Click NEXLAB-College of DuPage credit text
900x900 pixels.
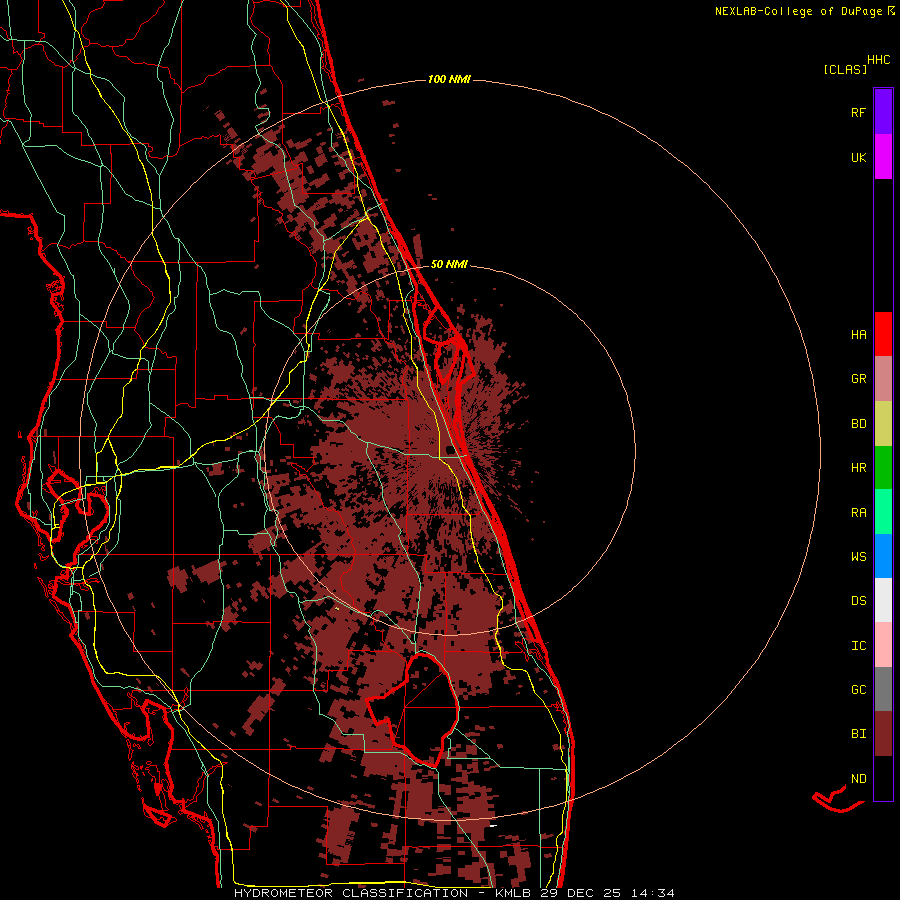point(798,11)
